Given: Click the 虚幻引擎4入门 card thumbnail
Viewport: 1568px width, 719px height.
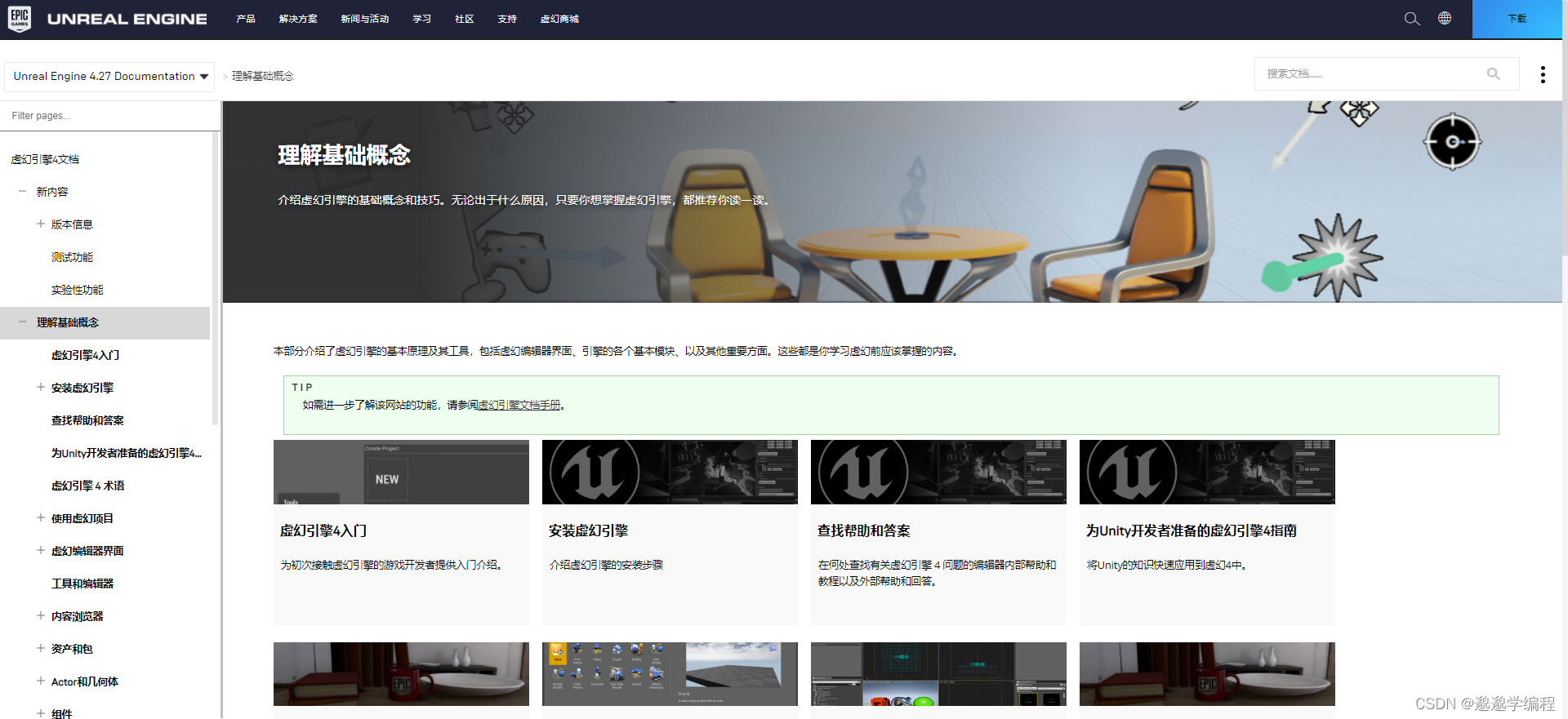Looking at the screenshot, I should (x=401, y=472).
